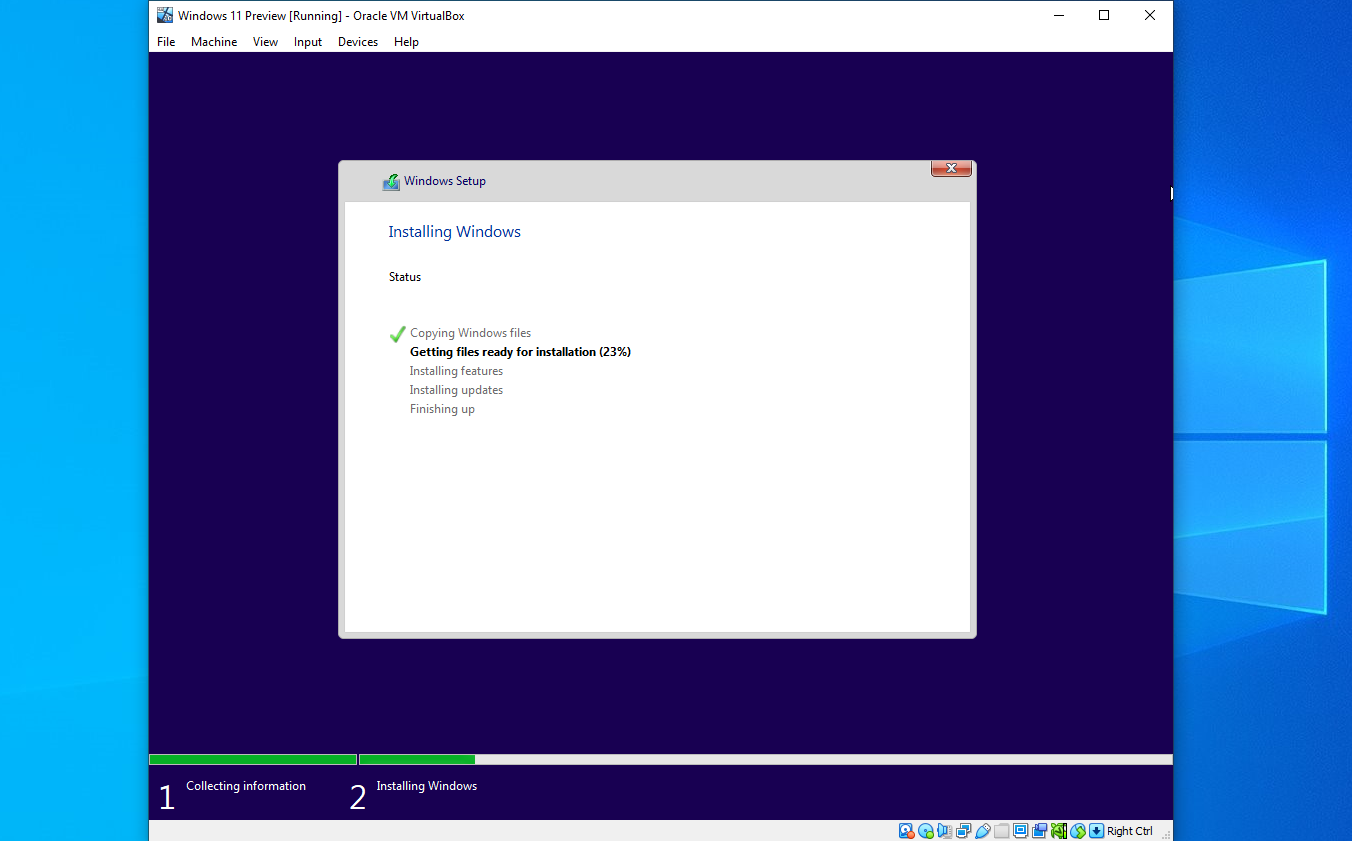The image size is (1352, 841).
Task: Click the Collecting information progress bar
Action: point(253,760)
